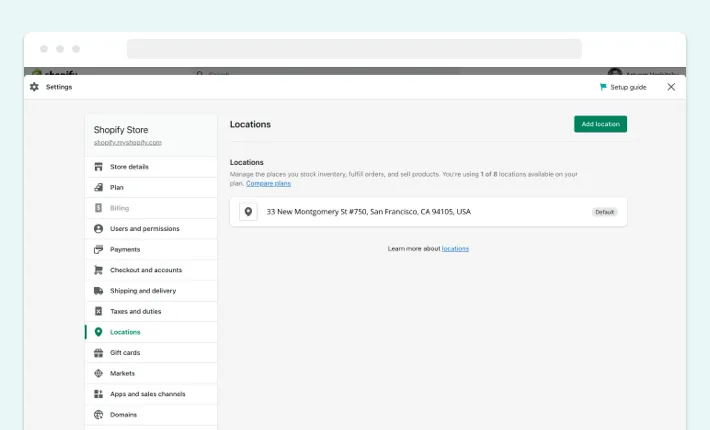The height and width of the screenshot is (430, 710).
Task: Open Checkout and accounts settings
Action: pos(151,270)
